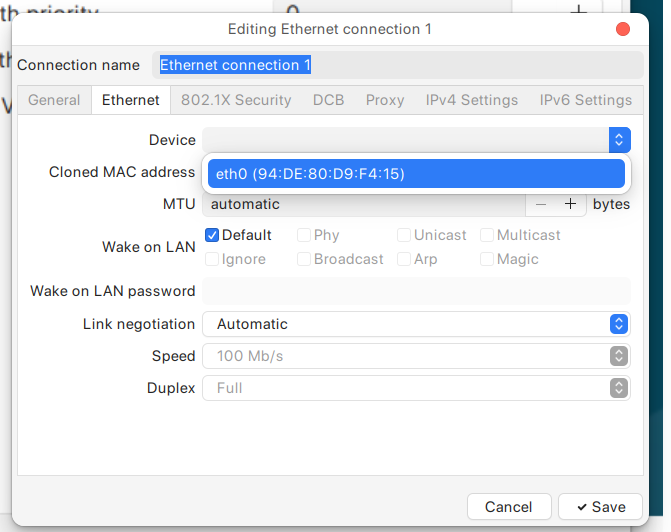The width and height of the screenshot is (671, 532).
Task: Cancel editing the Ethernet connection
Action: click(509, 507)
